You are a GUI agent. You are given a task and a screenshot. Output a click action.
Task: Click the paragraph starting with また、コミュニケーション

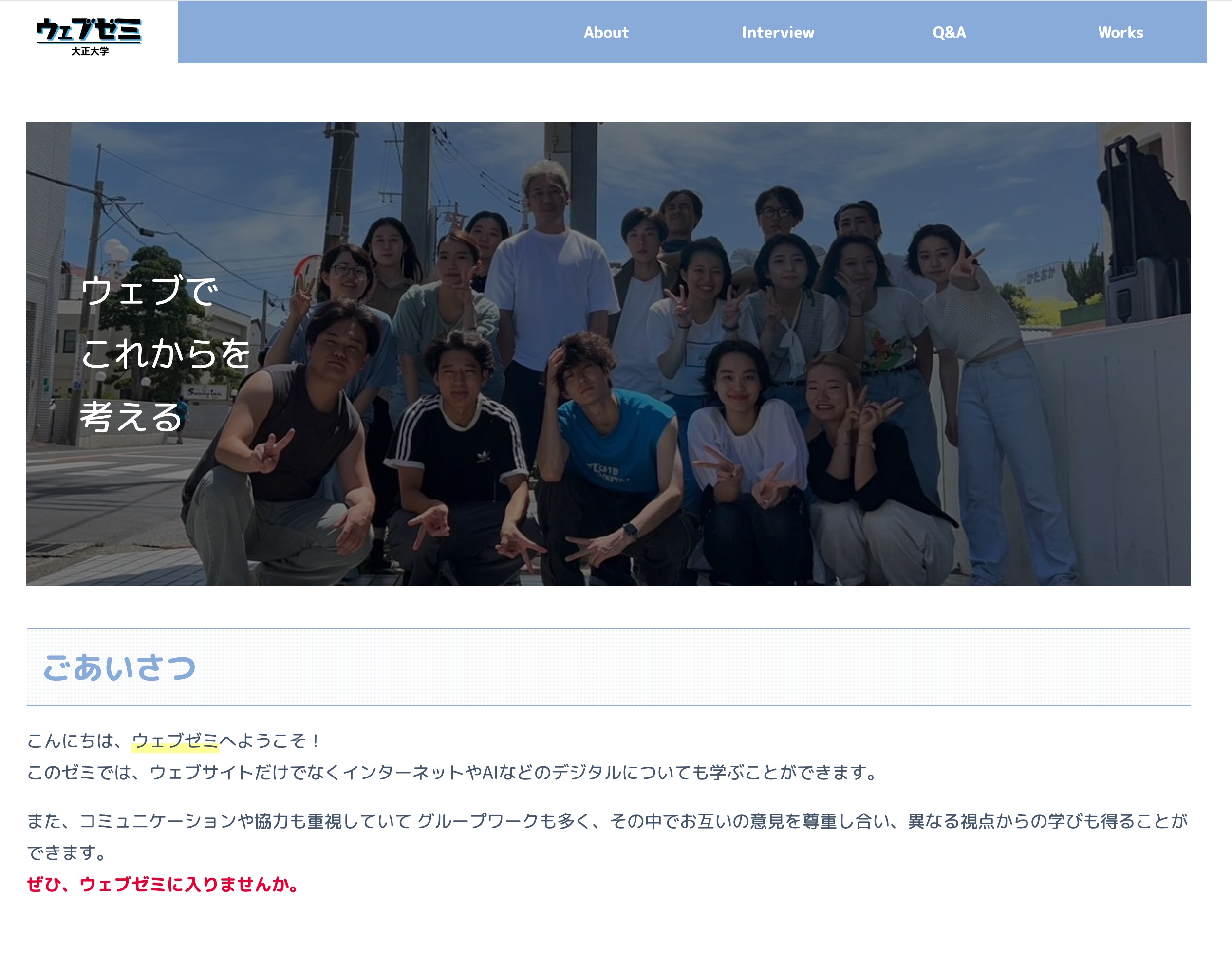coord(606,821)
